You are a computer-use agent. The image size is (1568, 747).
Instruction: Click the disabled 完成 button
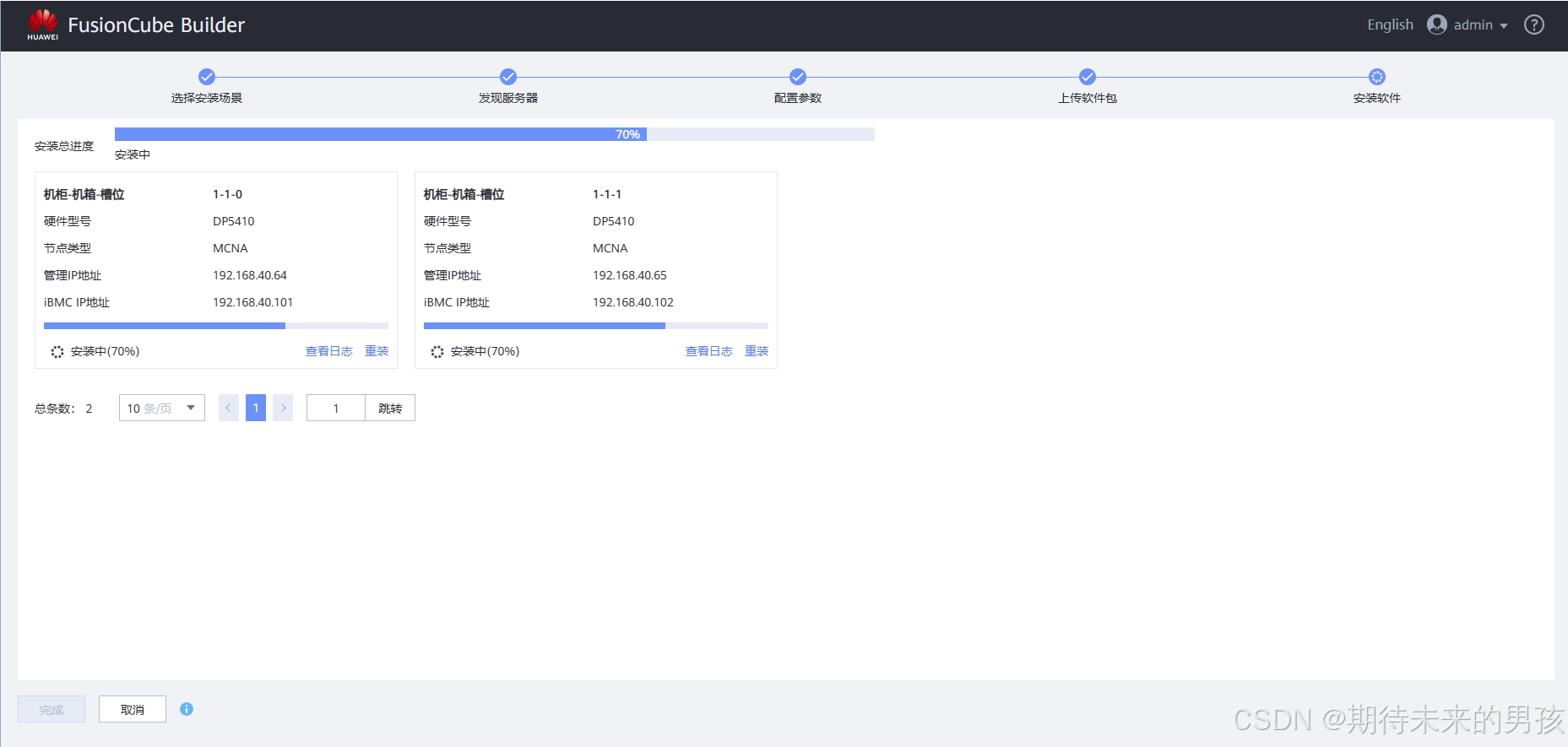click(52, 709)
